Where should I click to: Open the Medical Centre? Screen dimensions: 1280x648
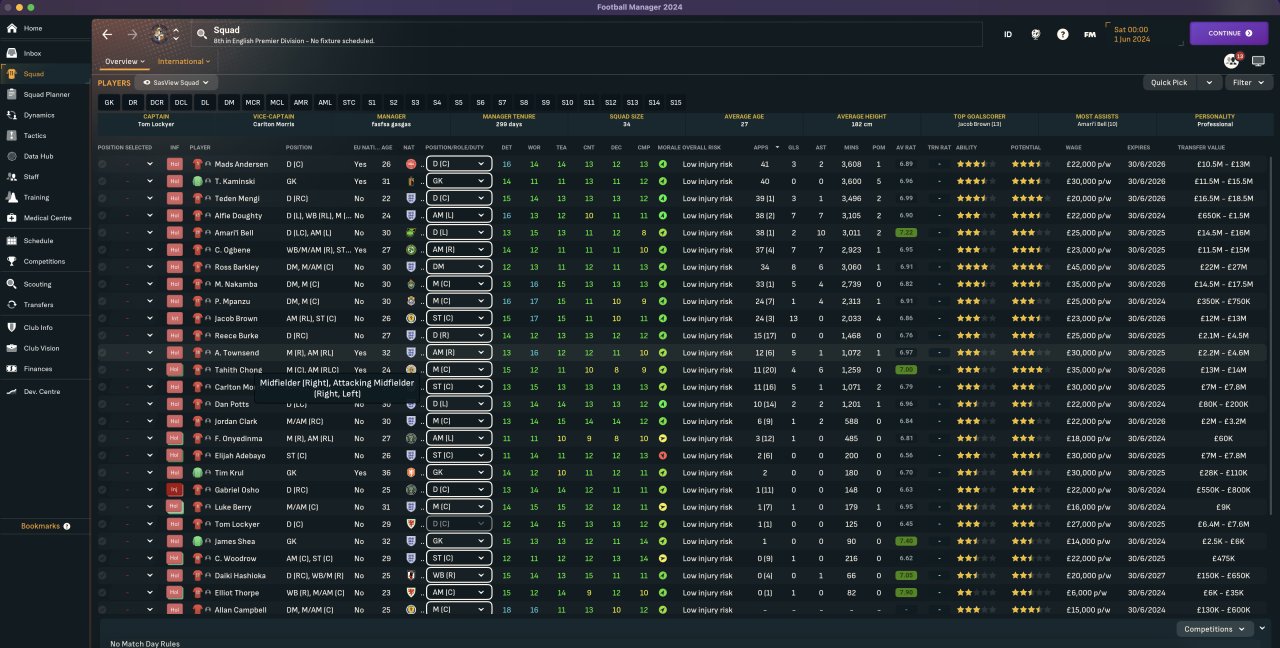point(47,217)
